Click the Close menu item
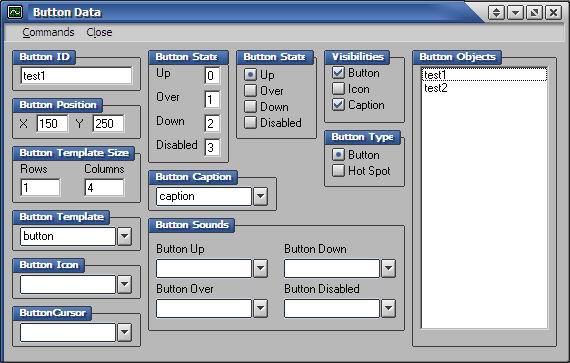The image size is (570, 363). click(99, 32)
